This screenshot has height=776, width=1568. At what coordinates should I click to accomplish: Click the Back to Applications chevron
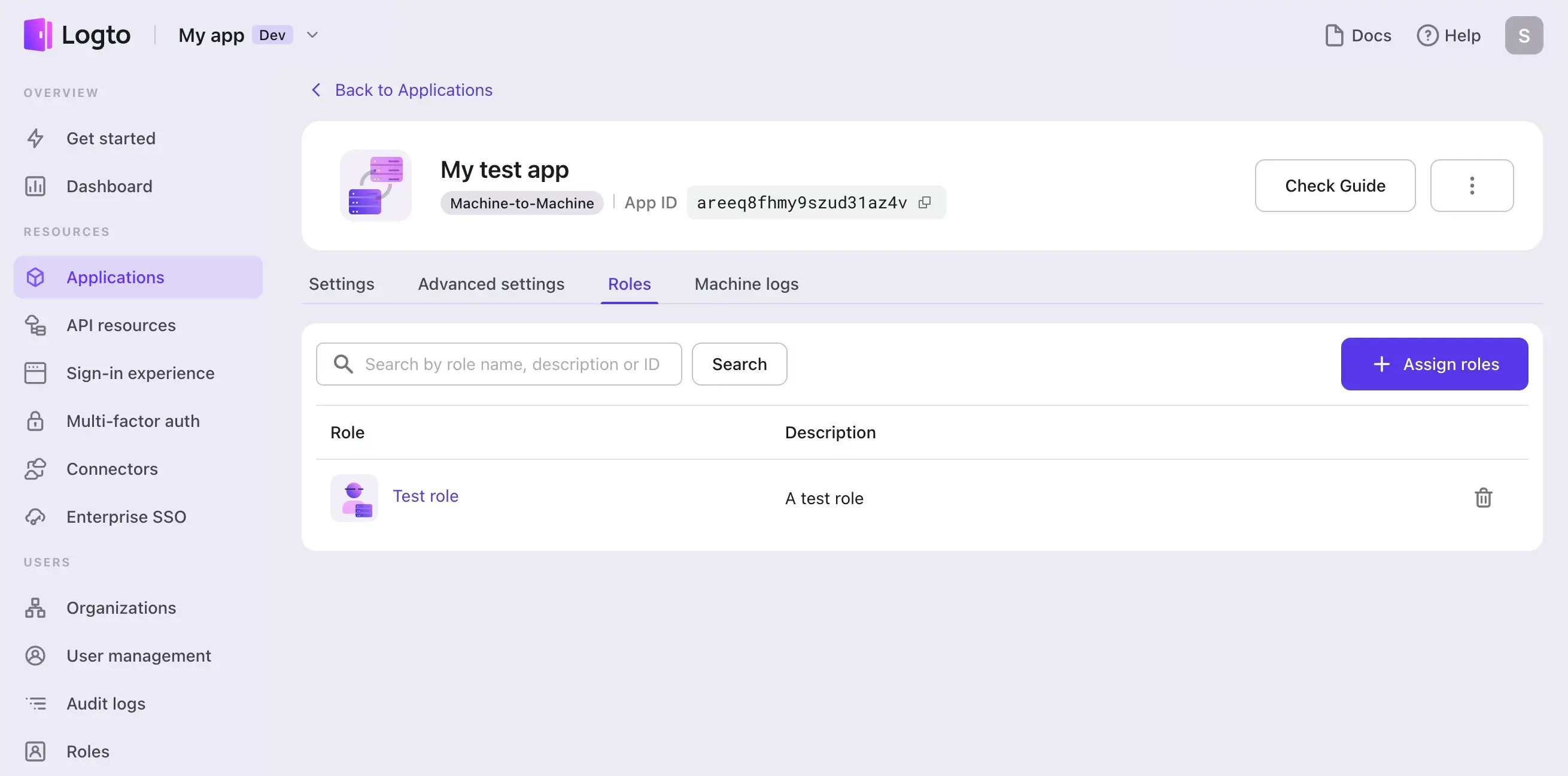[x=315, y=90]
